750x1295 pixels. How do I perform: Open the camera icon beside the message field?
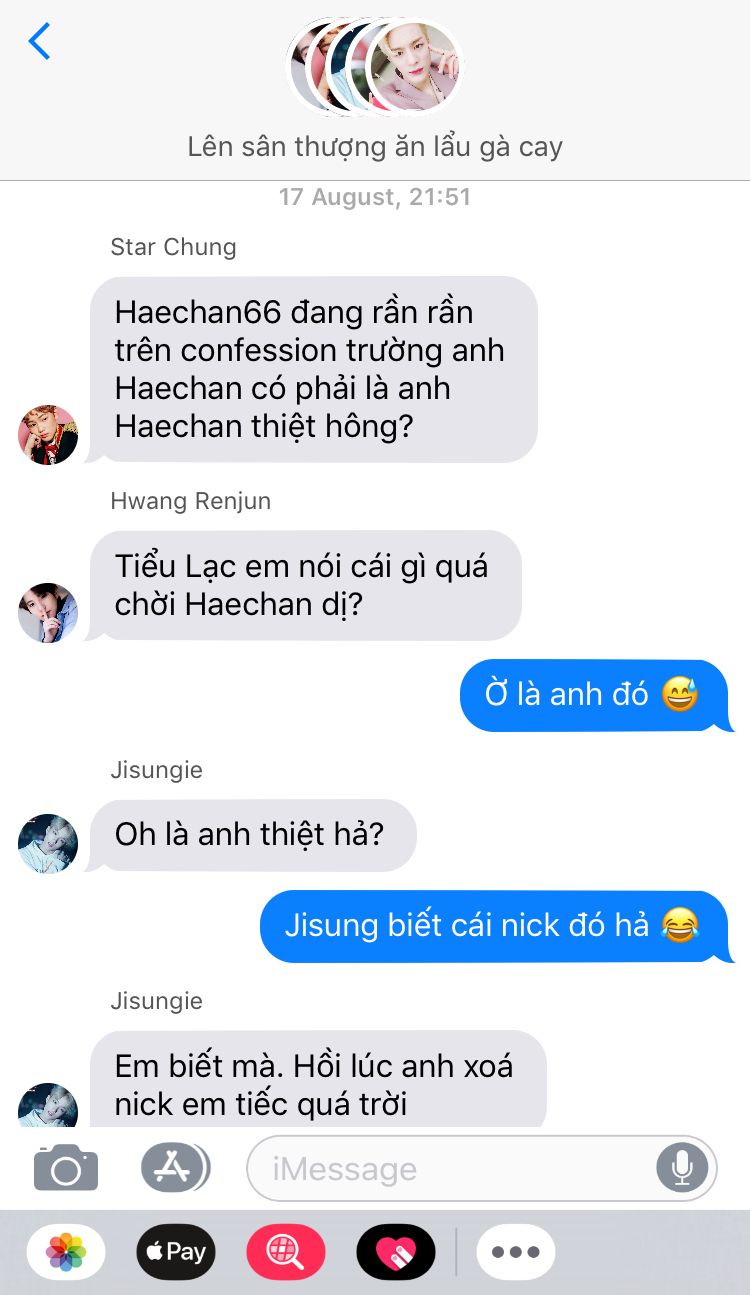(x=66, y=1167)
